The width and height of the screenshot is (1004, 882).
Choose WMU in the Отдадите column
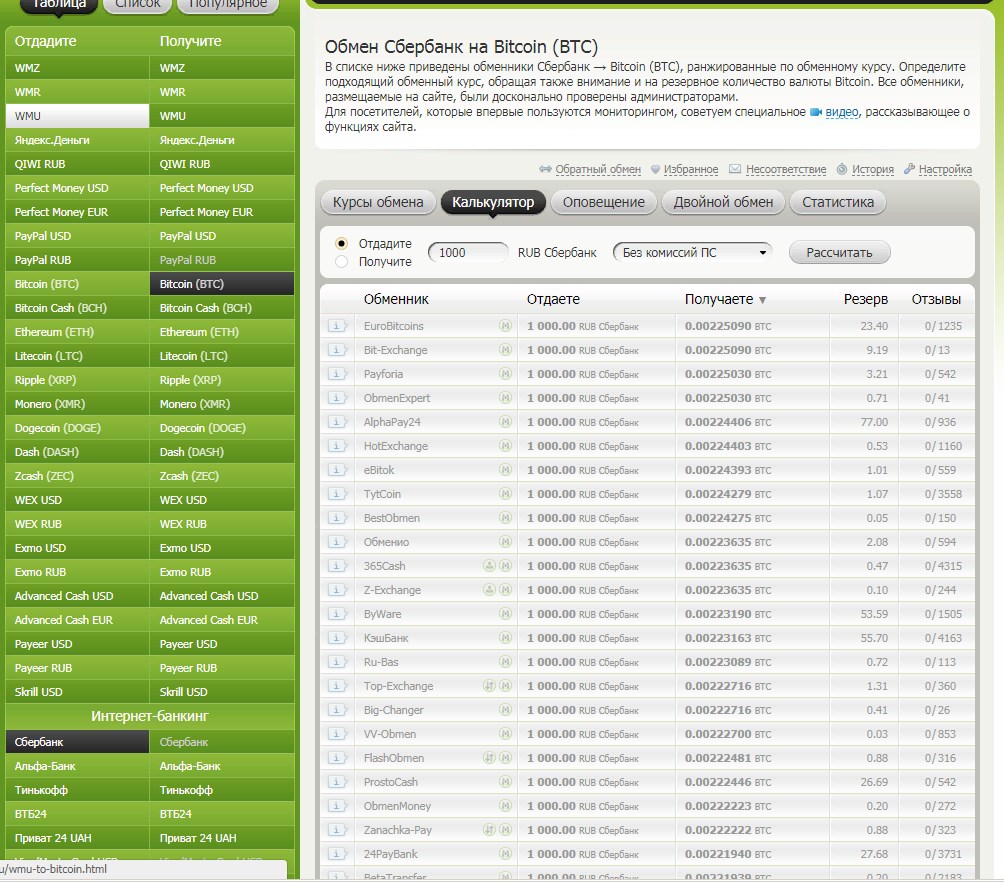[77, 116]
